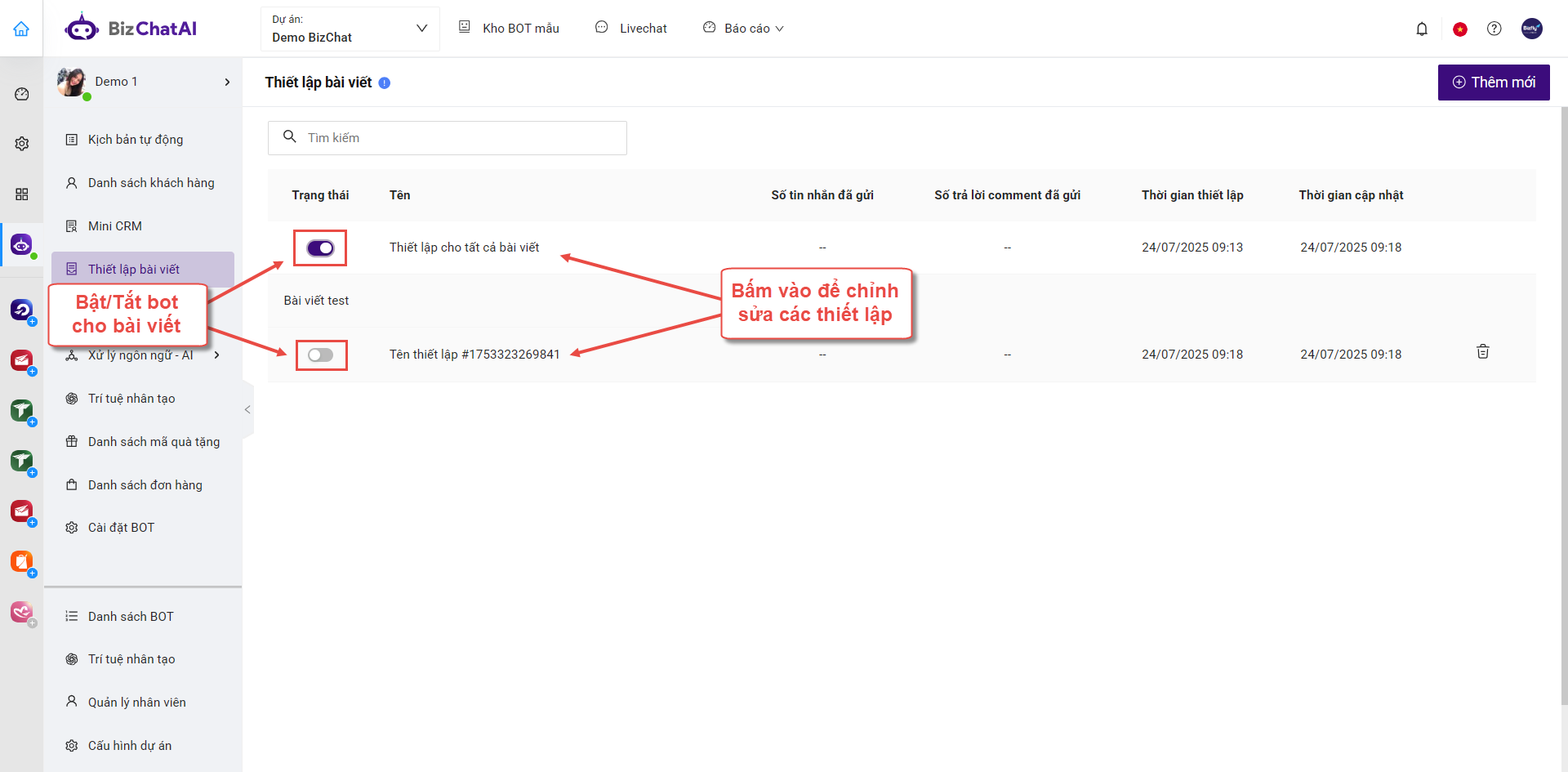Click the search magnifier icon

[x=289, y=136]
